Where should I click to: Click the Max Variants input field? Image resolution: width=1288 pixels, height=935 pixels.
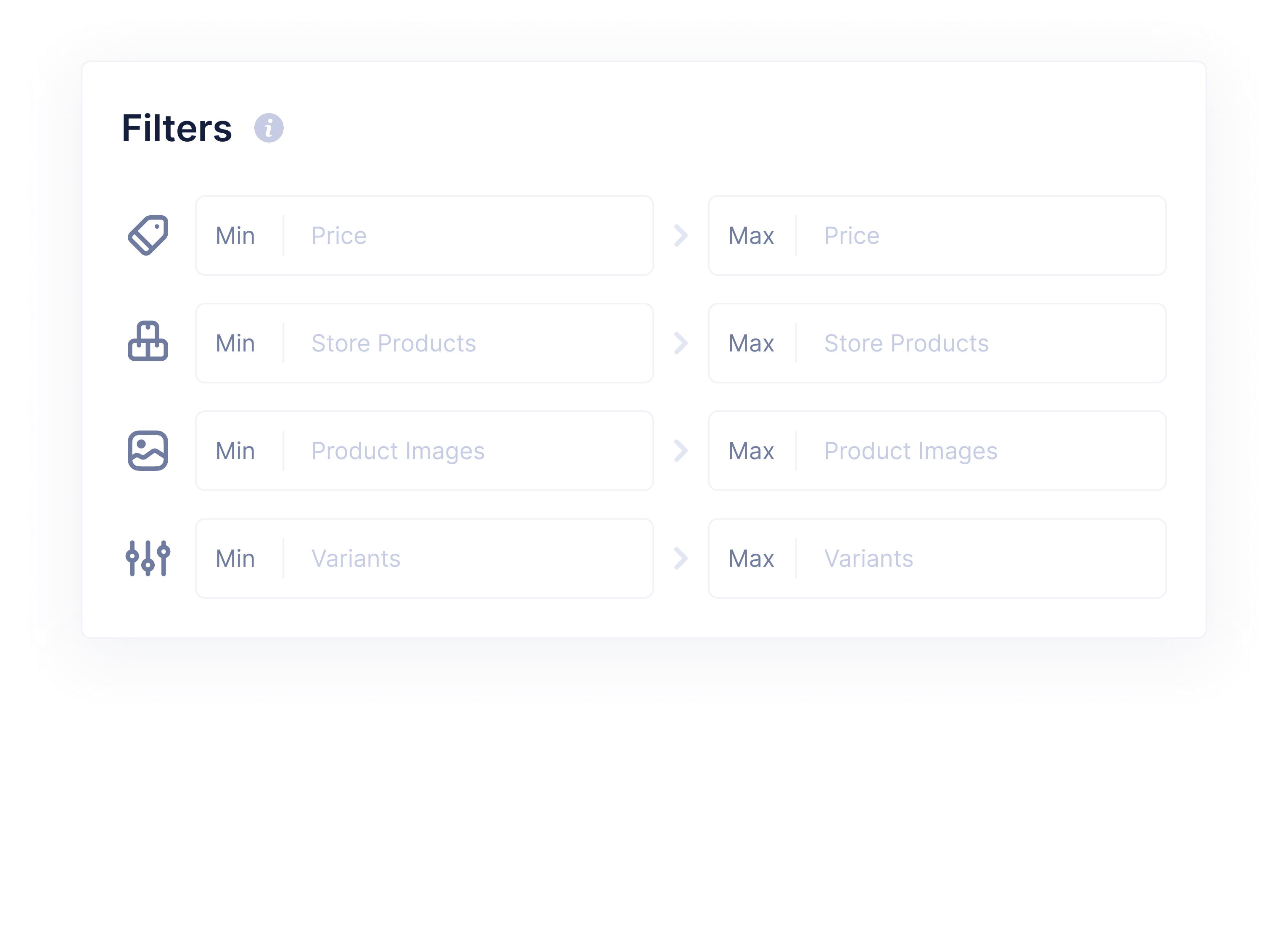[966, 558]
